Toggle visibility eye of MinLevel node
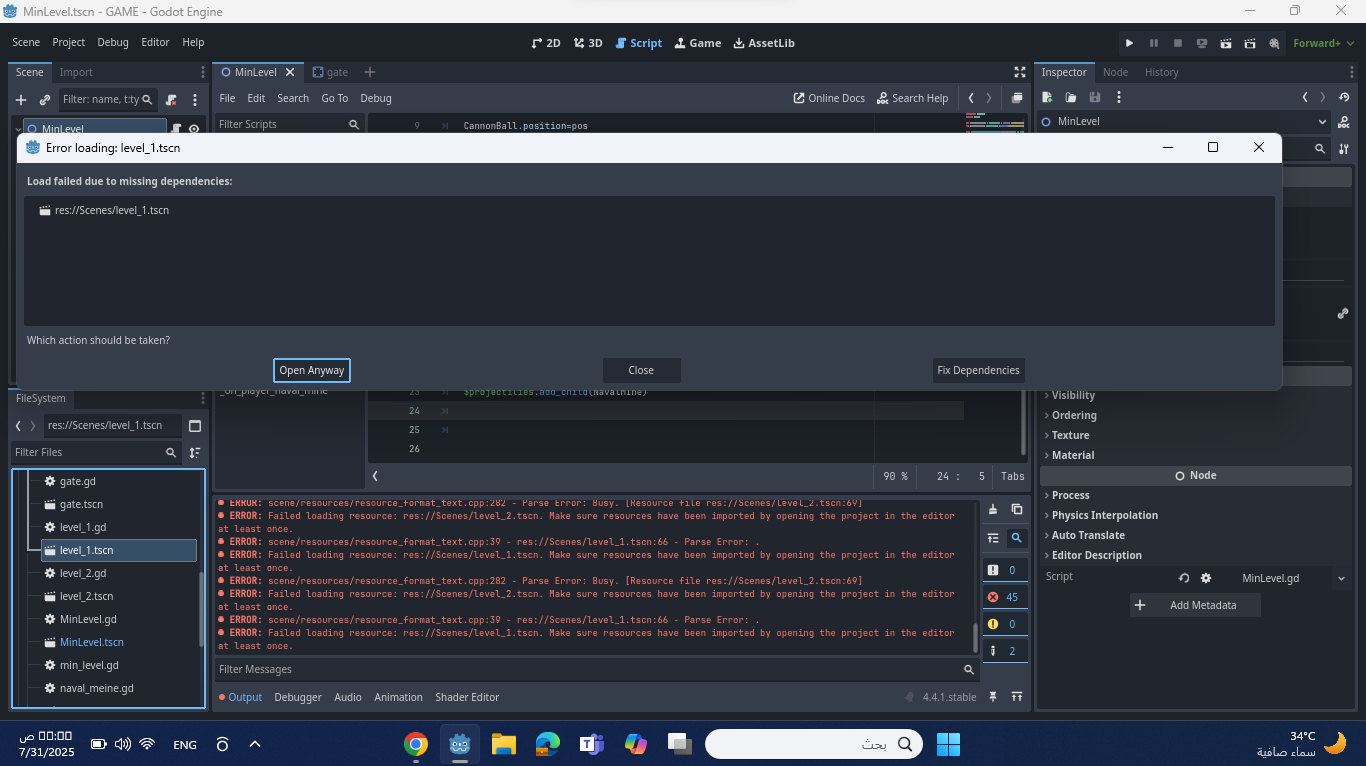 point(194,129)
